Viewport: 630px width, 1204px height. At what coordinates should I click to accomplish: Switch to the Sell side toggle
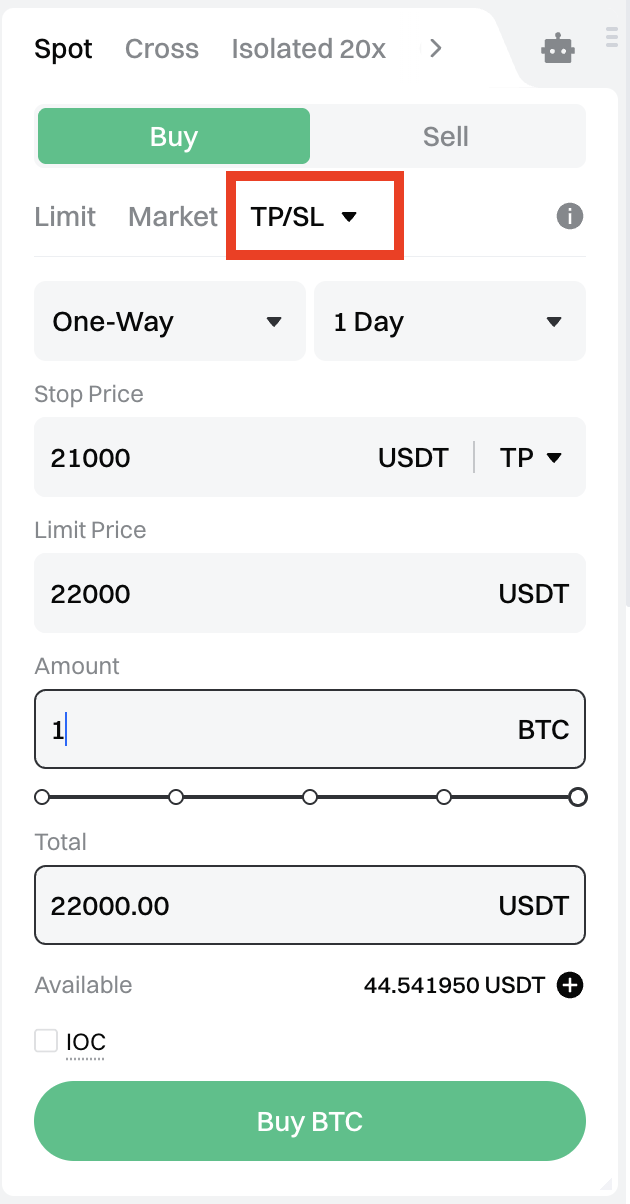[445, 137]
